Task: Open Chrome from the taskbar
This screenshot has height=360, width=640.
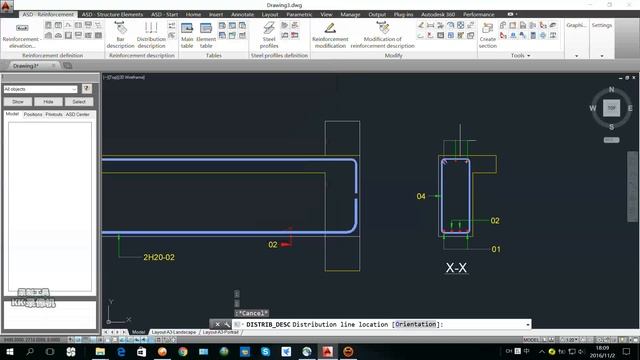Action: 183,351
